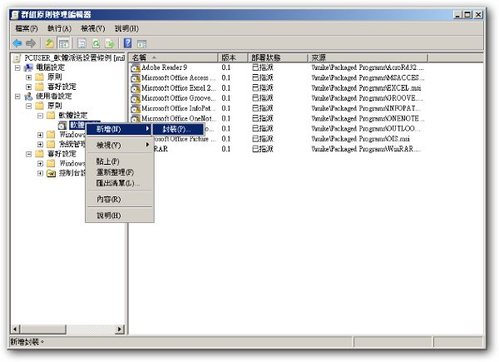Sort by the 來源 column header

pos(367,58)
